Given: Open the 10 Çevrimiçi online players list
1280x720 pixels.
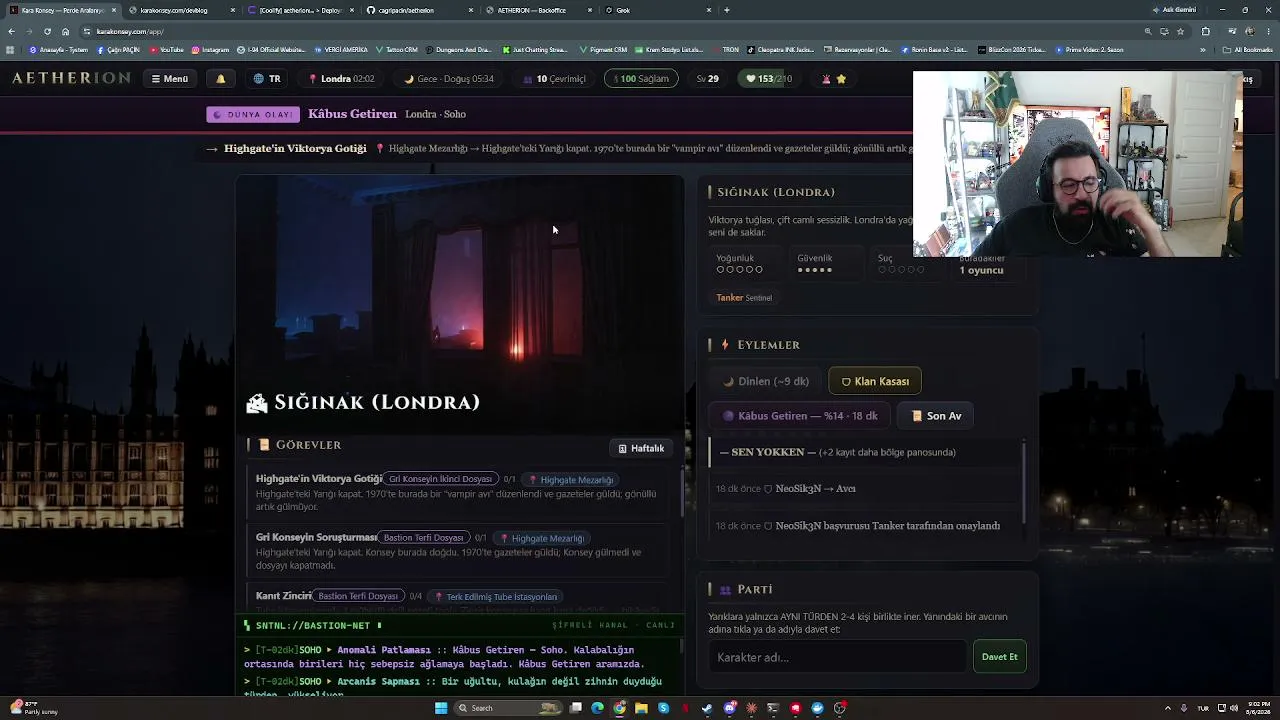Looking at the screenshot, I should [x=553, y=79].
